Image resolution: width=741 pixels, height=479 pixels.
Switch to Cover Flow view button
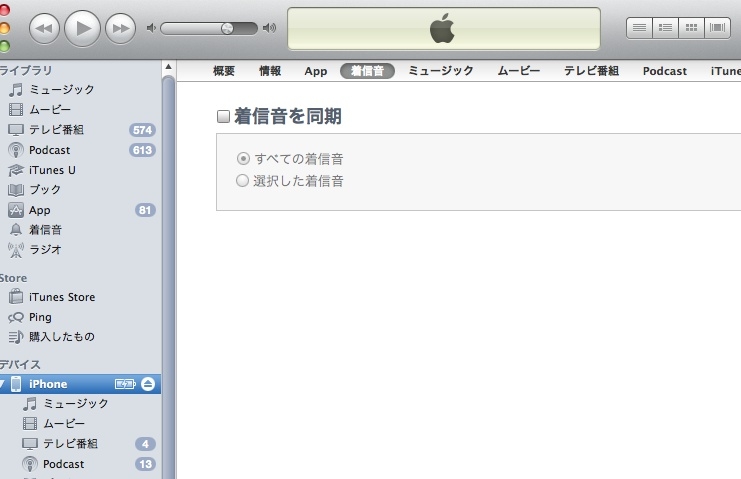click(x=717, y=28)
